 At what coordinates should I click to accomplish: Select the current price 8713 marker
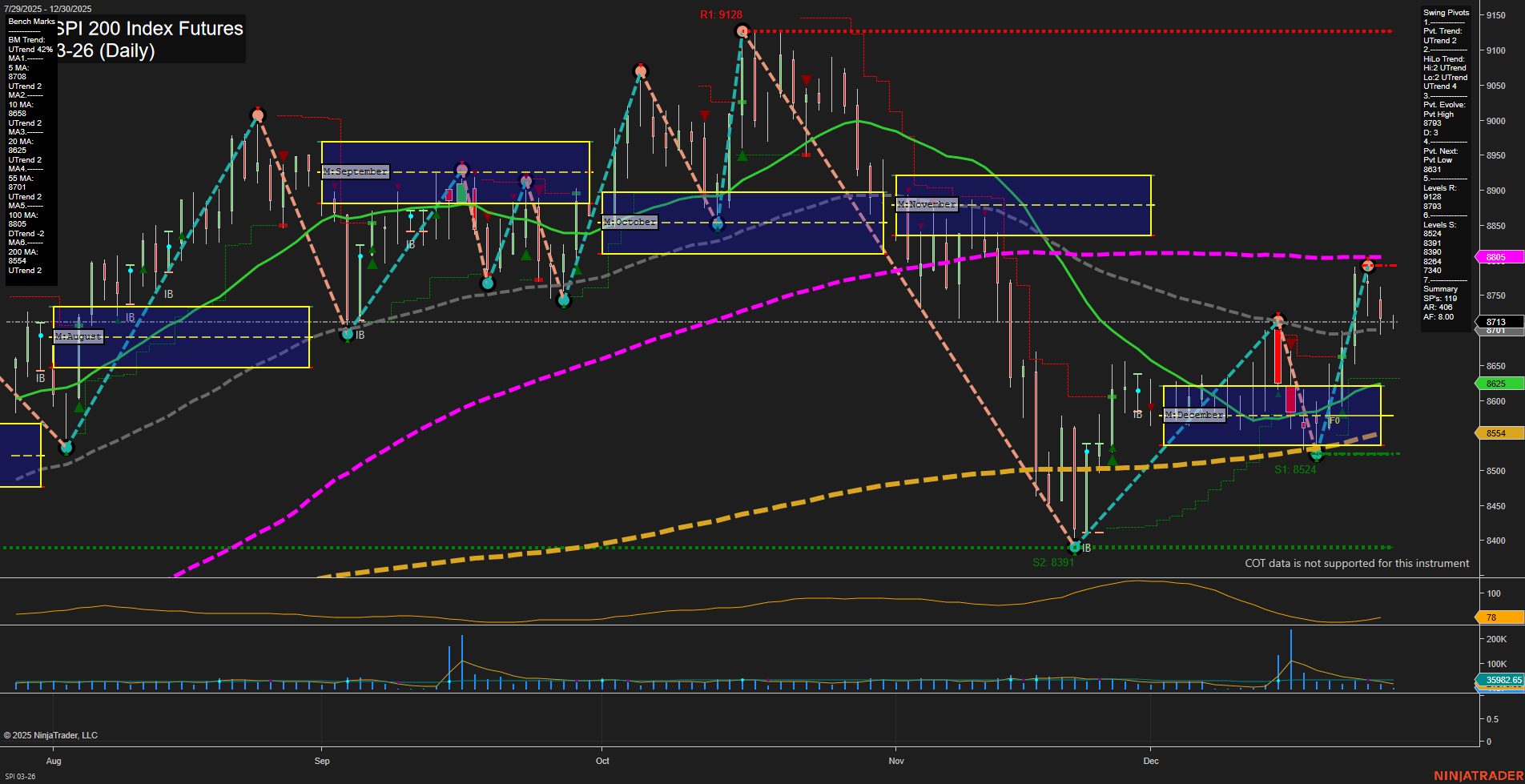pyautogui.click(x=1498, y=322)
